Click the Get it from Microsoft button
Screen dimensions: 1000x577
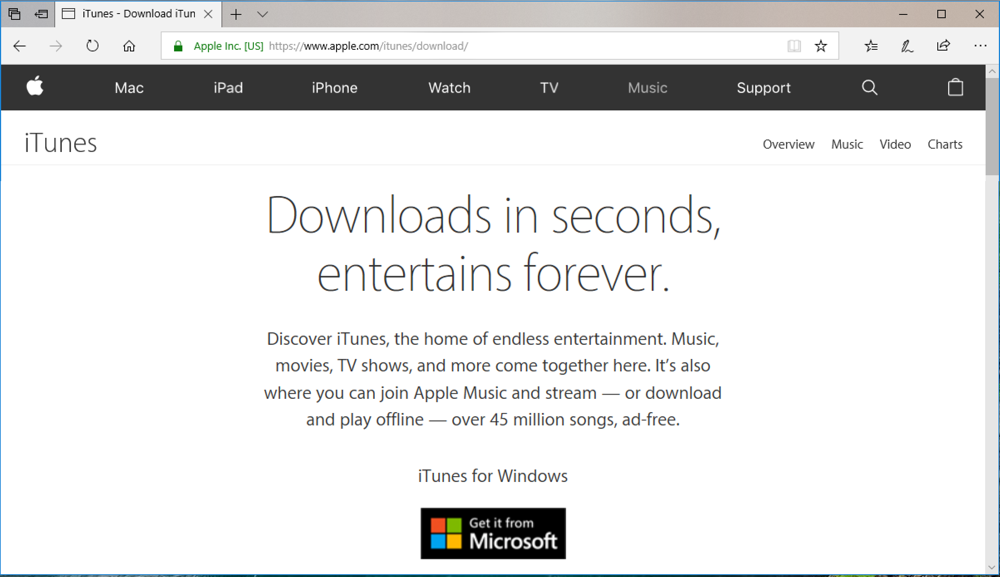(493, 533)
